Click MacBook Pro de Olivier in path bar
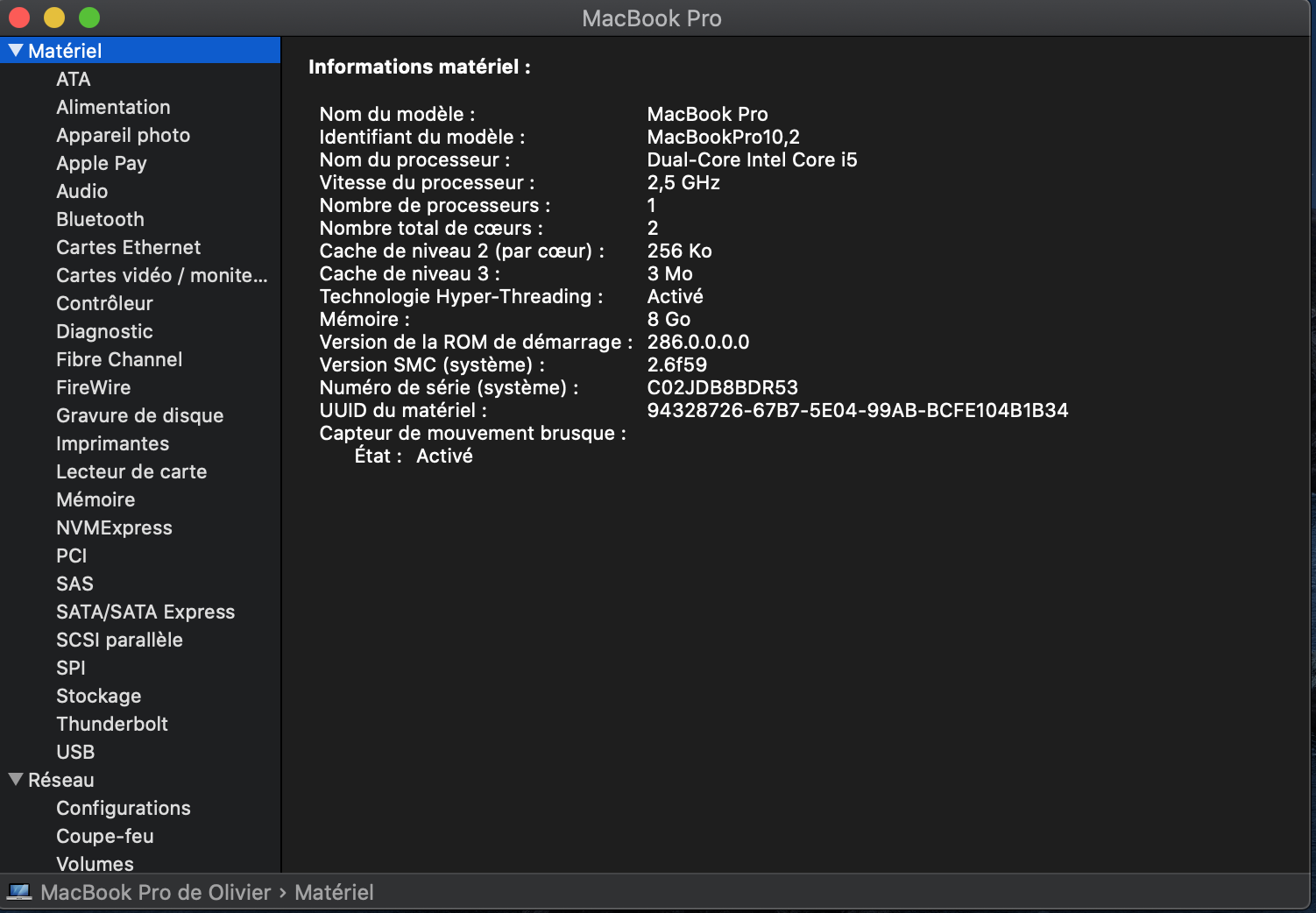Image resolution: width=1316 pixels, height=913 pixels. [155, 892]
